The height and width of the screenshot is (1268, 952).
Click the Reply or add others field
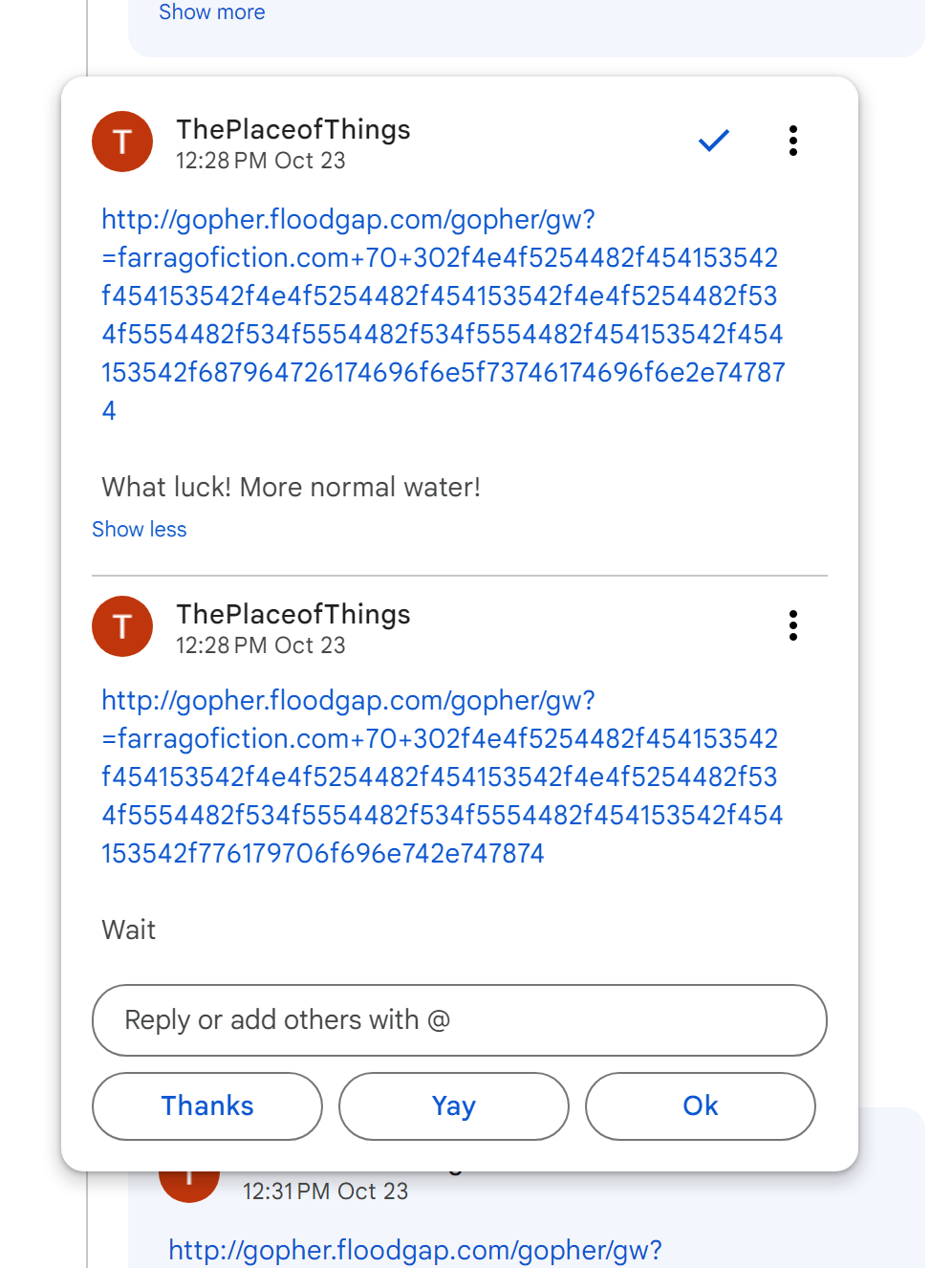[459, 1020]
